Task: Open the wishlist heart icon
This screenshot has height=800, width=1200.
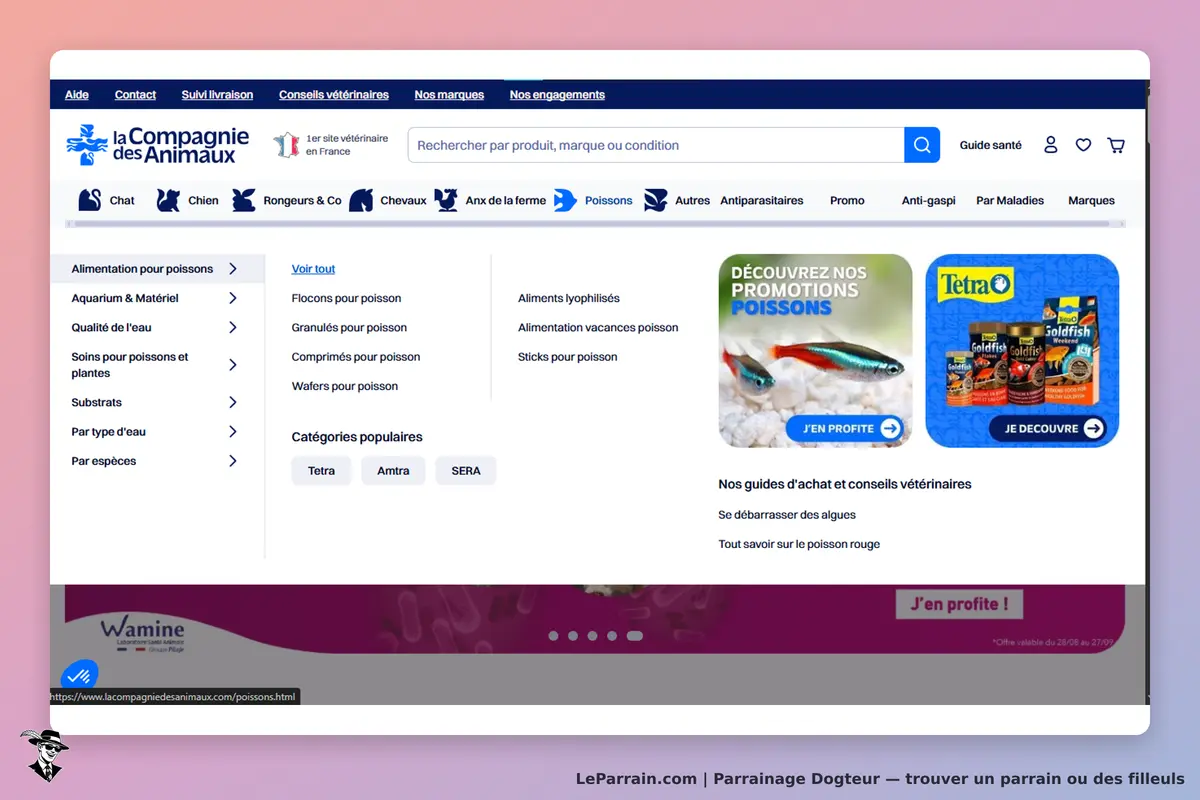Action: click(x=1083, y=145)
